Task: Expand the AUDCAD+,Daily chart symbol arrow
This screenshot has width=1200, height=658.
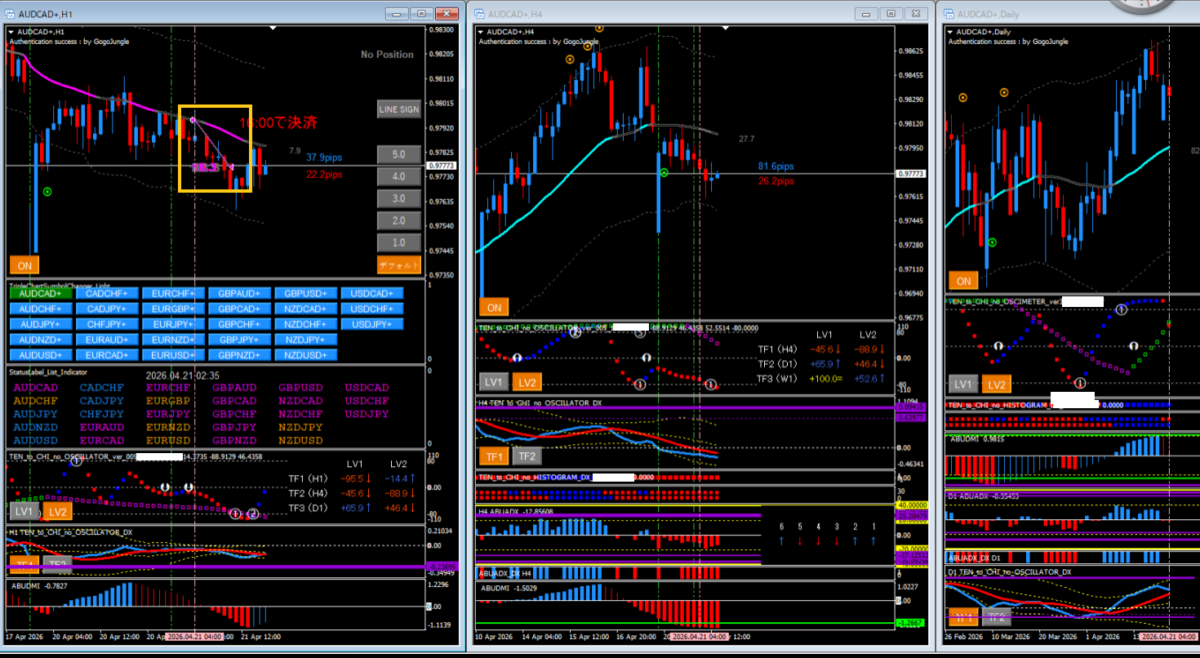Action: (951, 32)
